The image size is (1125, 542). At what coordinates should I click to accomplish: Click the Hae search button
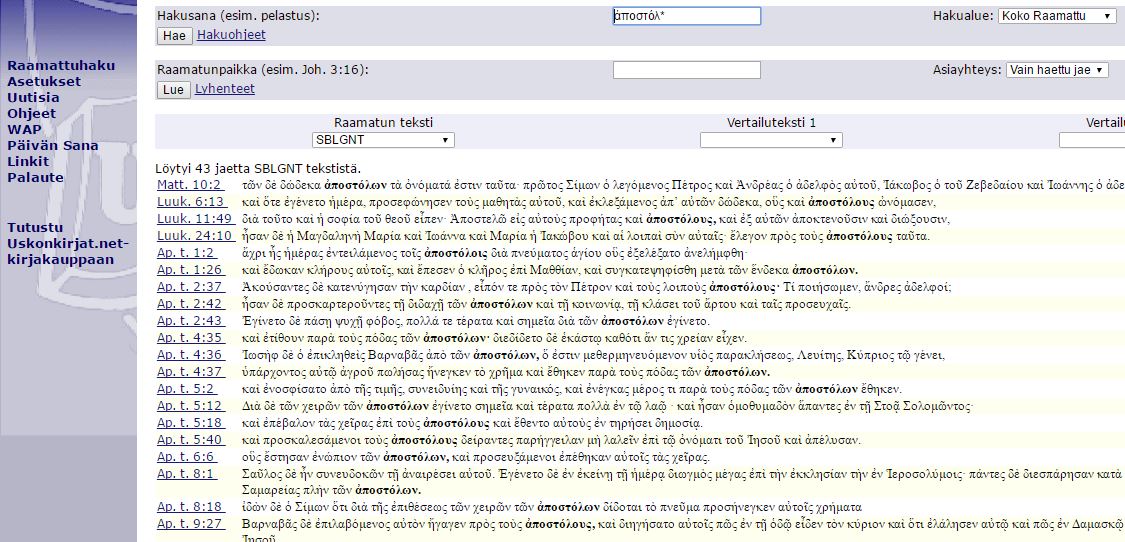point(174,36)
